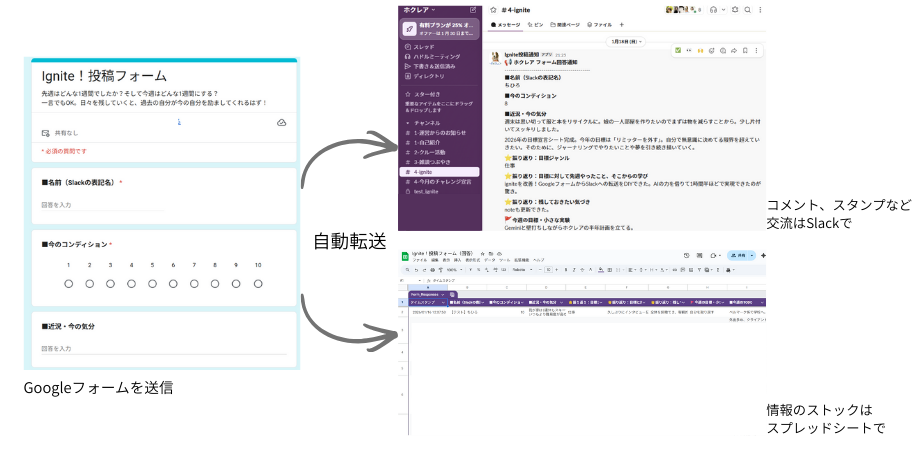This screenshot has height=450, width=920.
Task: Click the Sheets fill color icon
Action: 600,270
